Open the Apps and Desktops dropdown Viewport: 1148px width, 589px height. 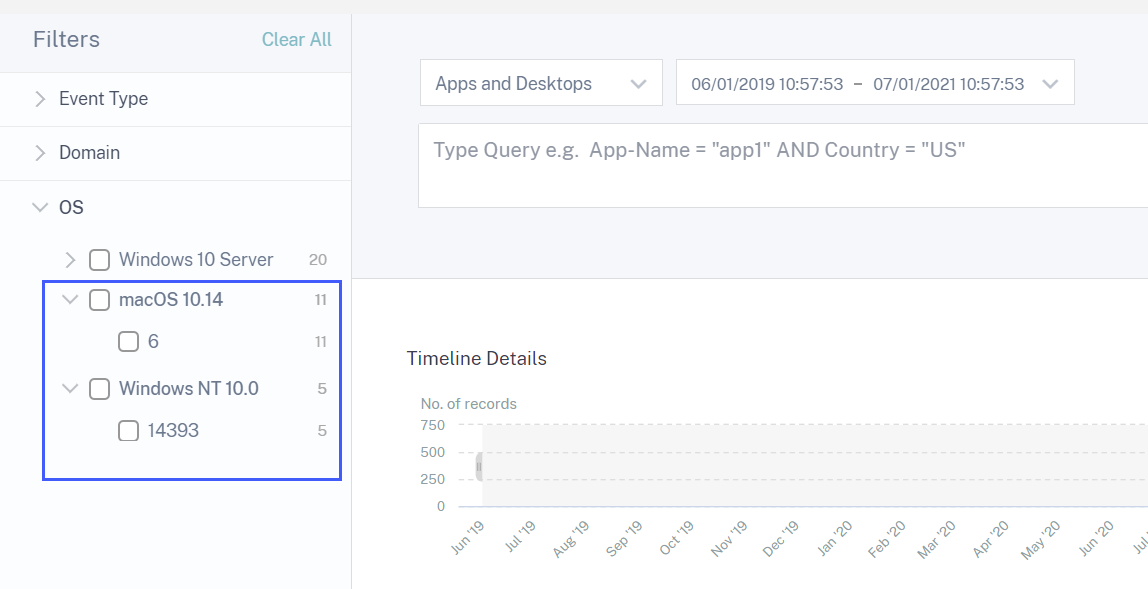541,84
